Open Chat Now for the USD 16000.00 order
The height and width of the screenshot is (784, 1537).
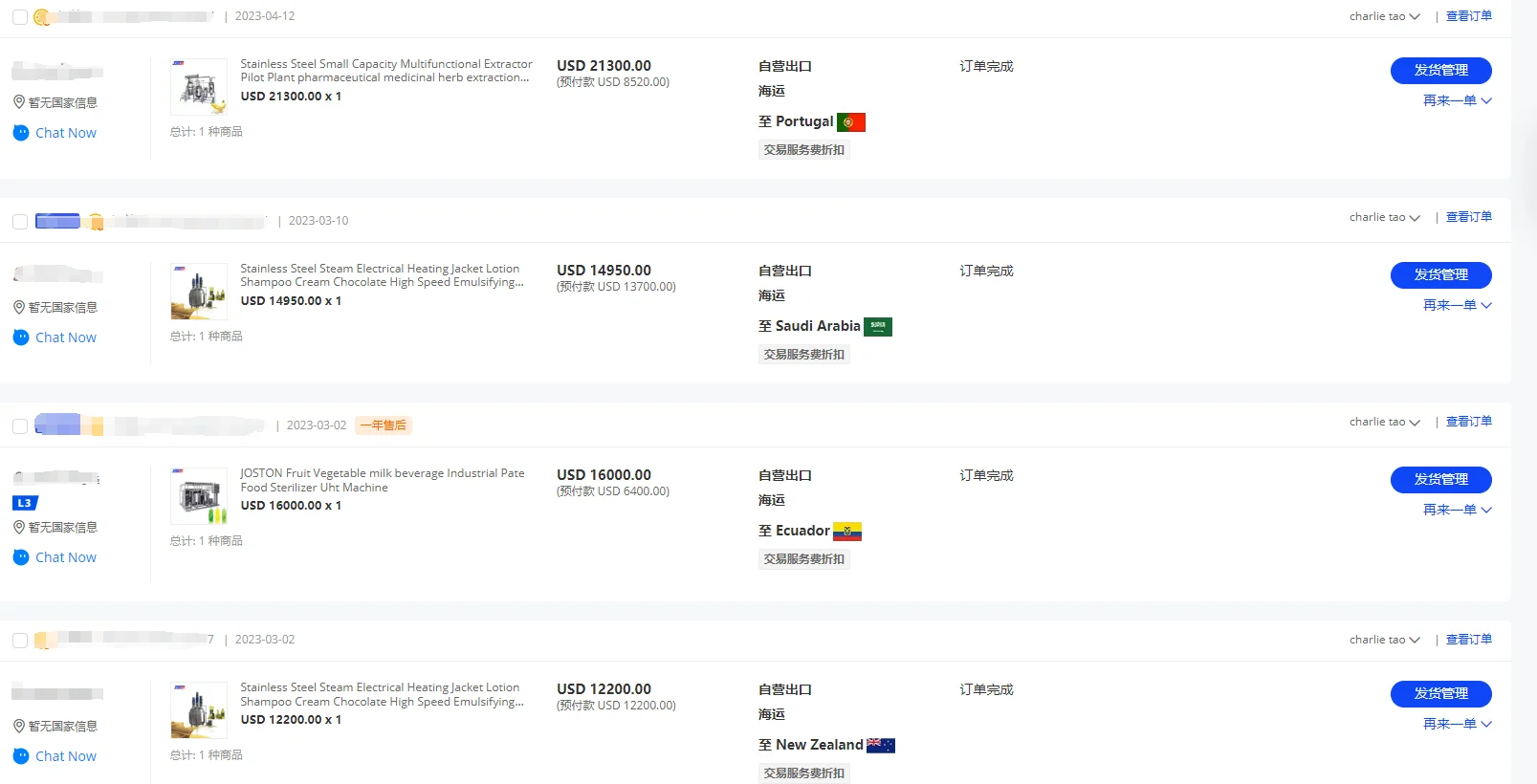66,557
